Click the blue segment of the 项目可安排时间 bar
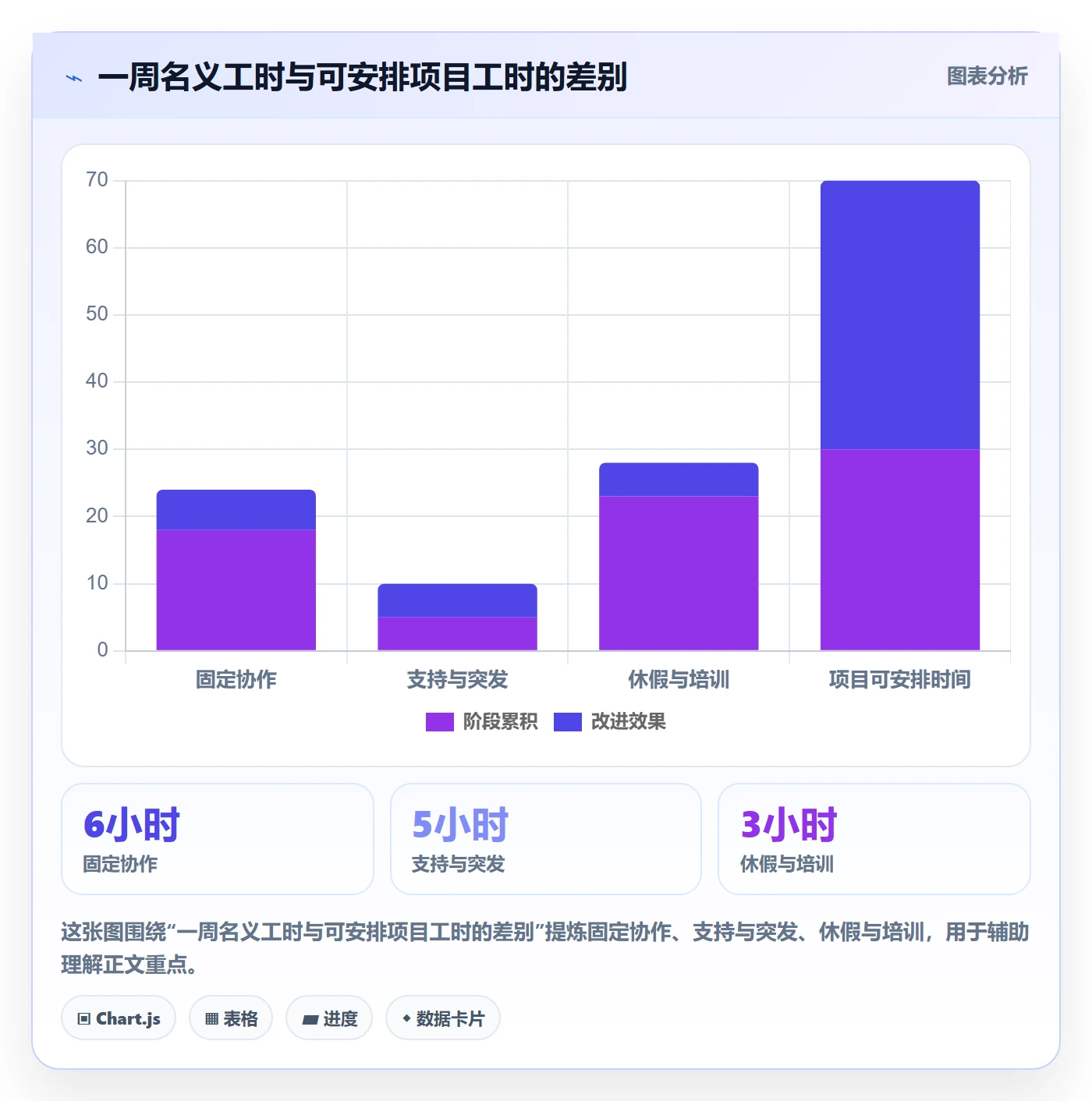 click(900, 315)
